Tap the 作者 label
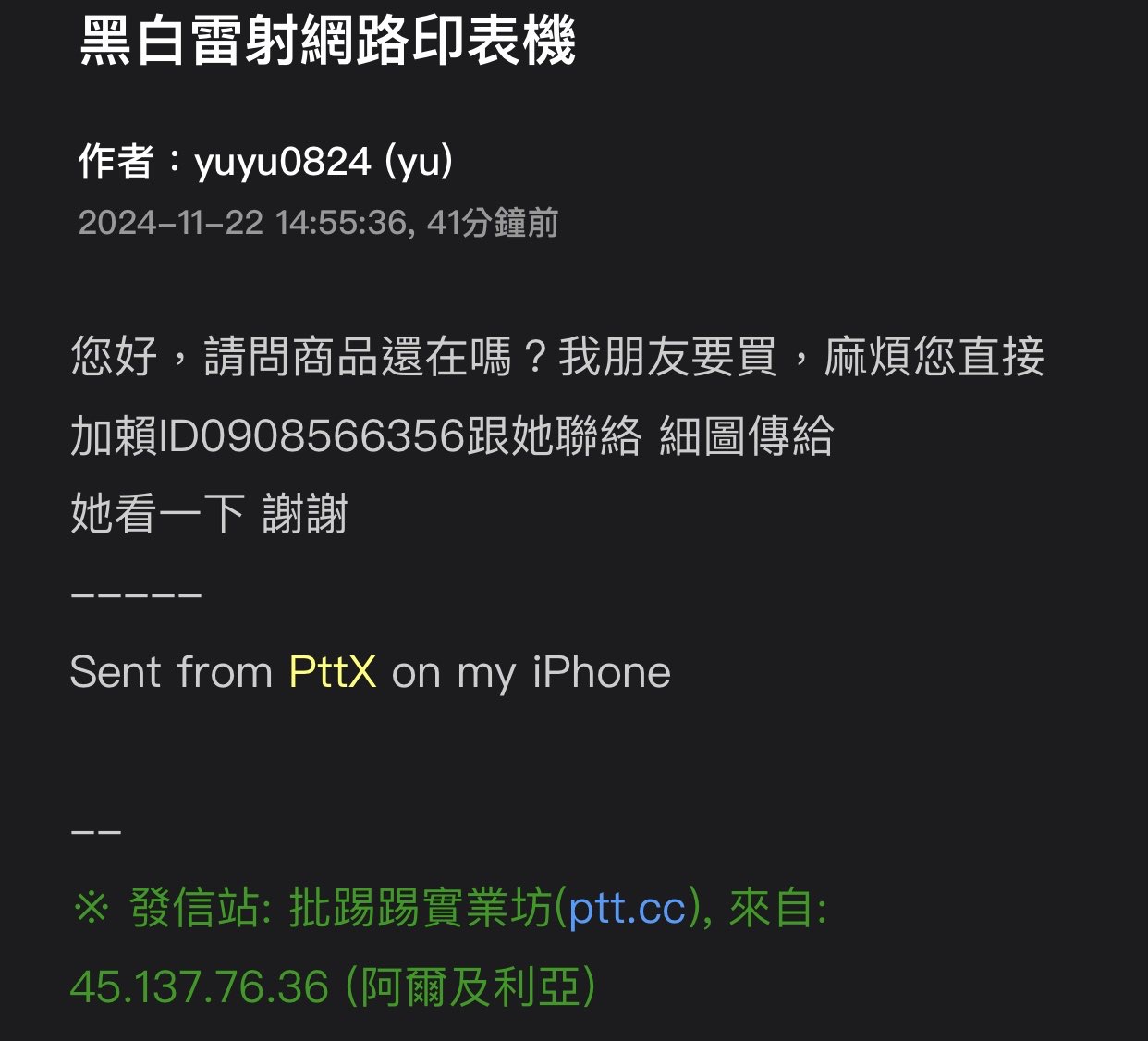This screenshot has width=1148, height=1041. coord(116,162)
